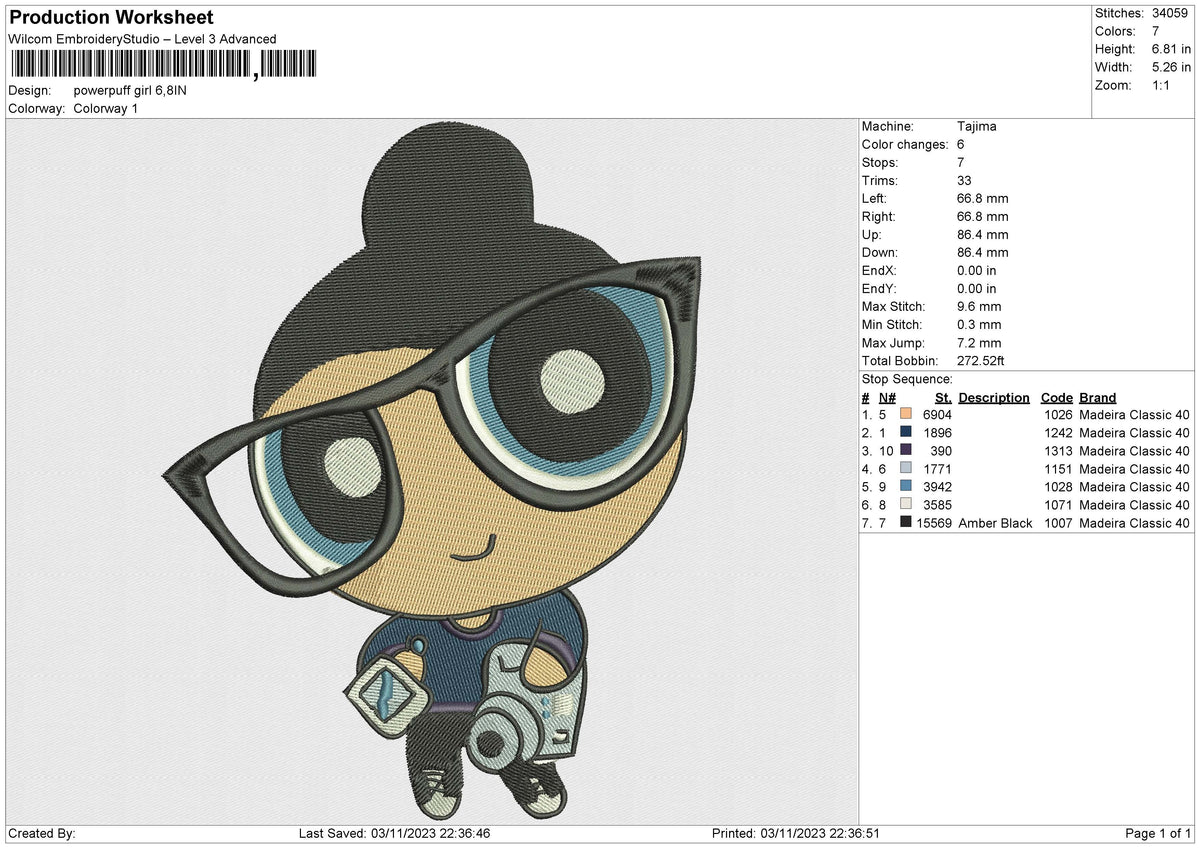The height and width of the screenshot is (848, 1200).
Task: Click the stitch count 1896
Action: tap(937, 433)
